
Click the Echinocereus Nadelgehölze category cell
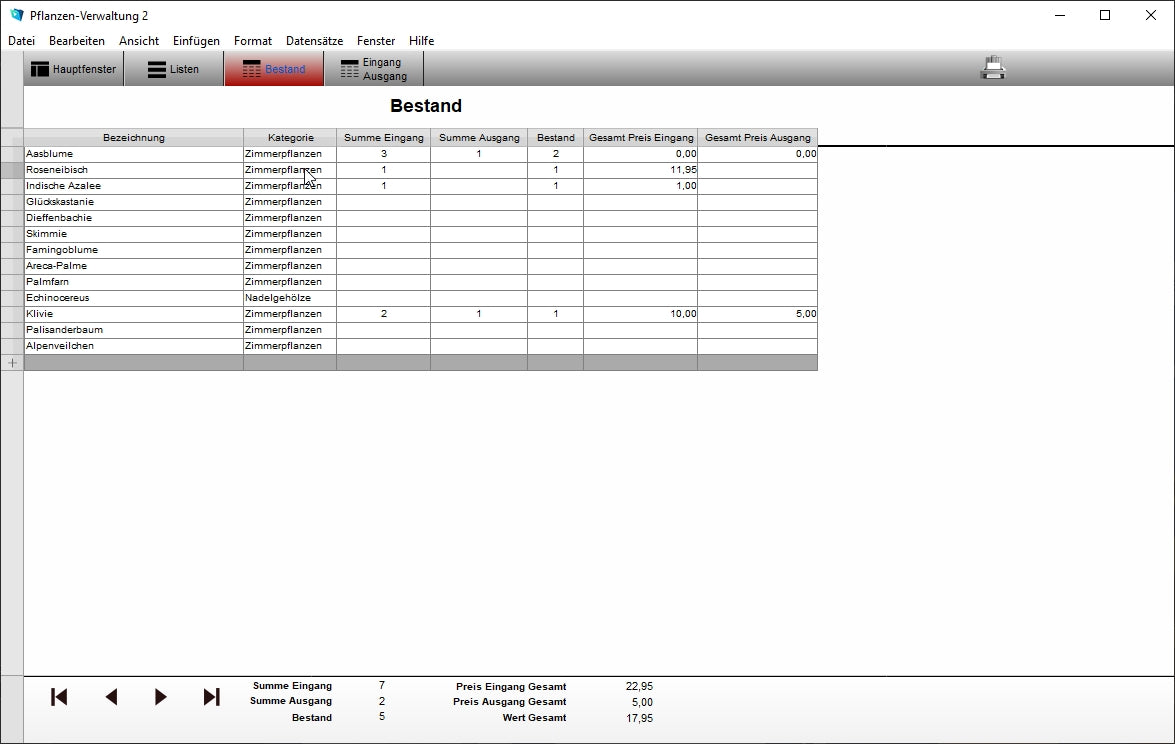[290, 298]
